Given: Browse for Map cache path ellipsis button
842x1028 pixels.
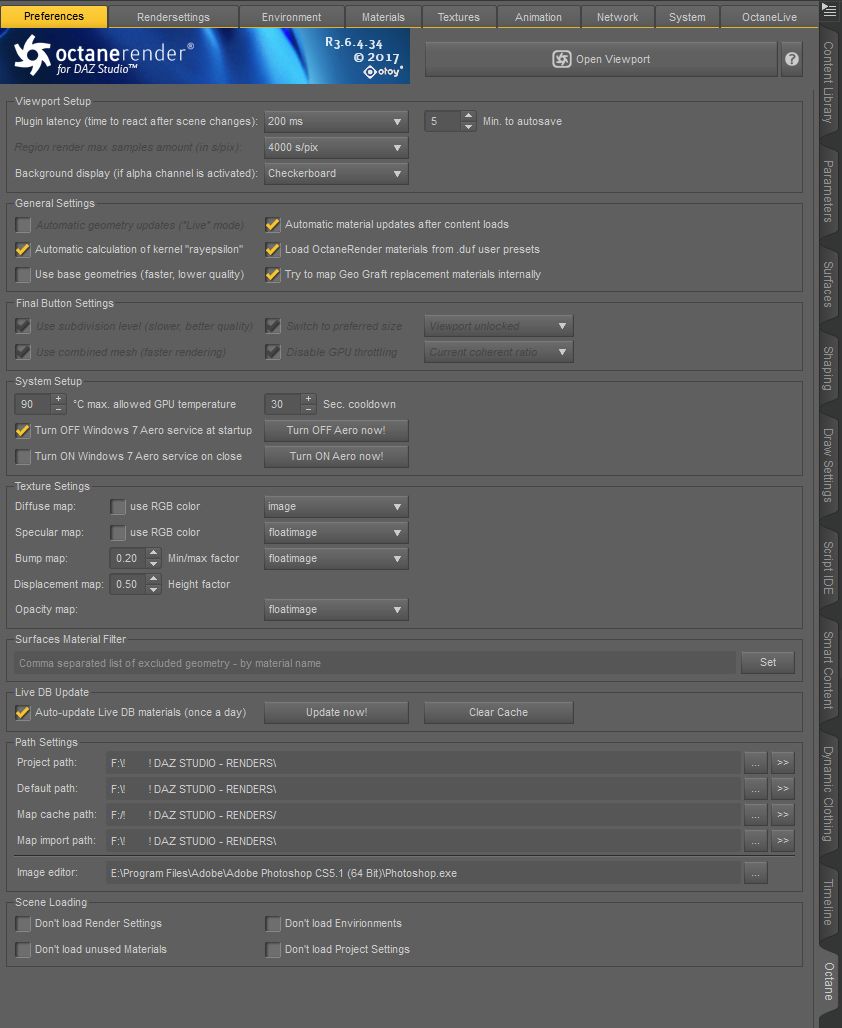Looking at the screenshot, I should coord(755,815).
